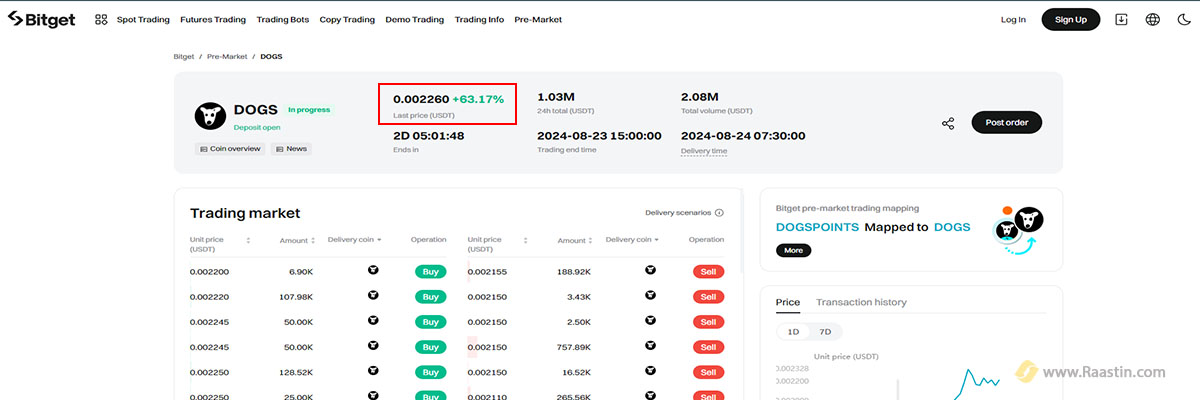
Task: Click the Pre-Market breadcrumb link
Action: [x=227, y=57]
